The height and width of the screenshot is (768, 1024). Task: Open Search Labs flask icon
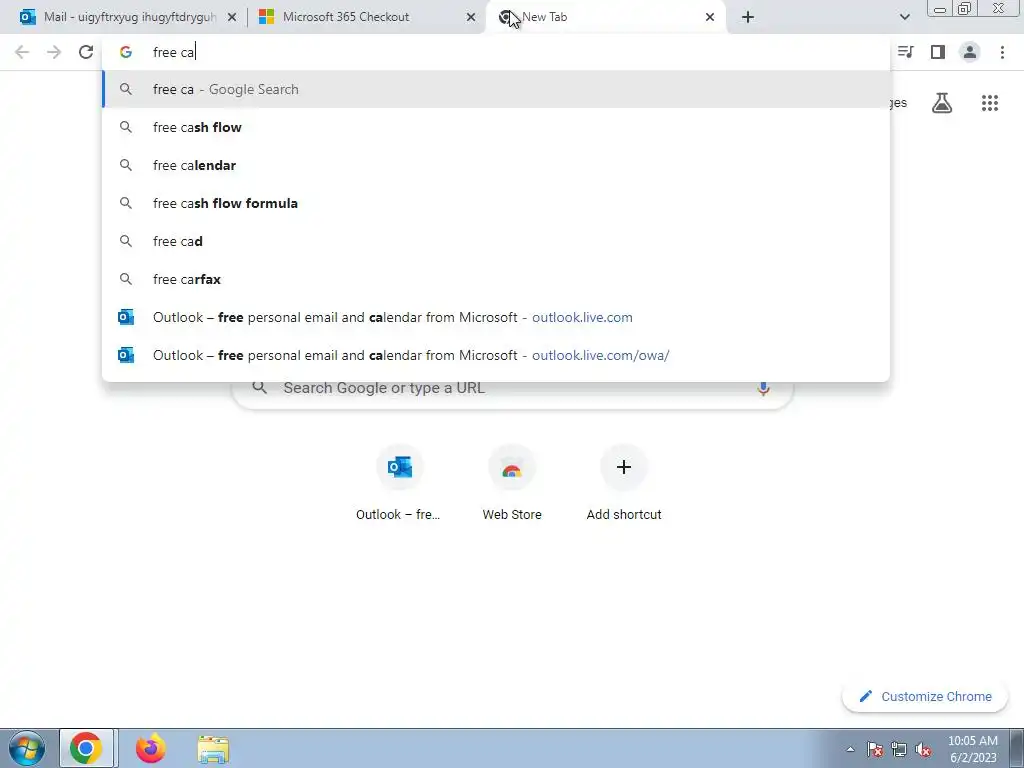coord(942,103)
